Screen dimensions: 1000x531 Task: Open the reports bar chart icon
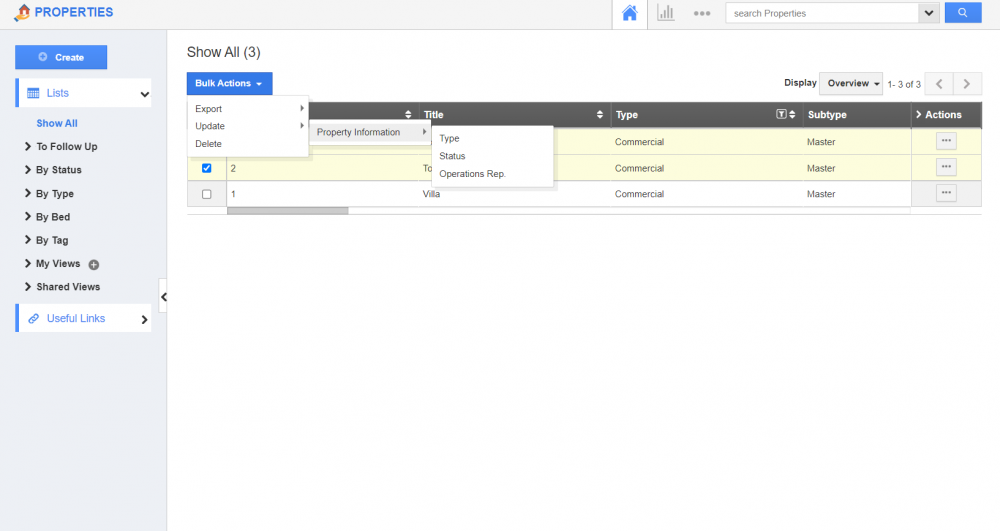tap(665, 14)
